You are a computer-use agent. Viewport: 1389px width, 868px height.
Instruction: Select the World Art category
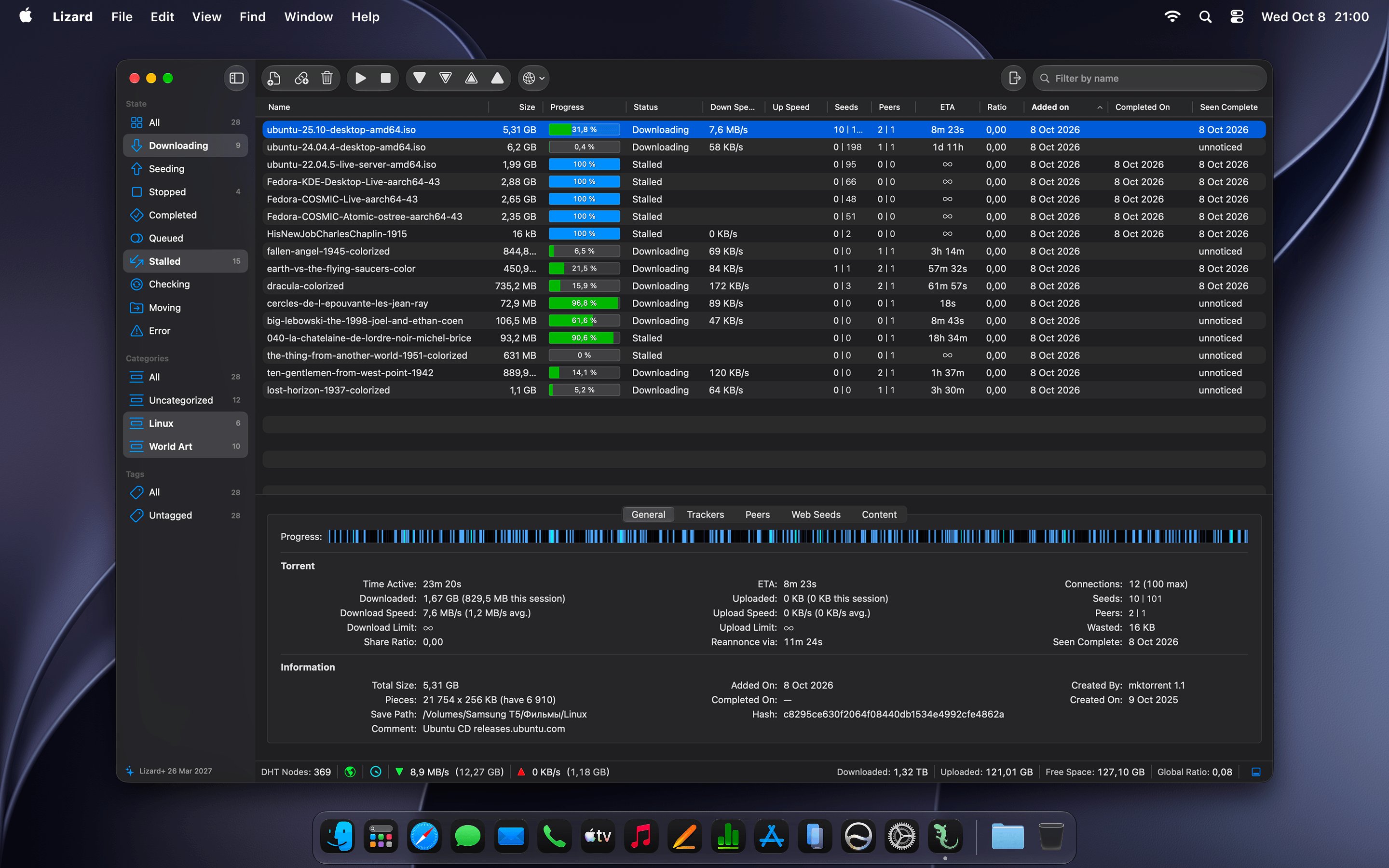click(x=185, y=446)
